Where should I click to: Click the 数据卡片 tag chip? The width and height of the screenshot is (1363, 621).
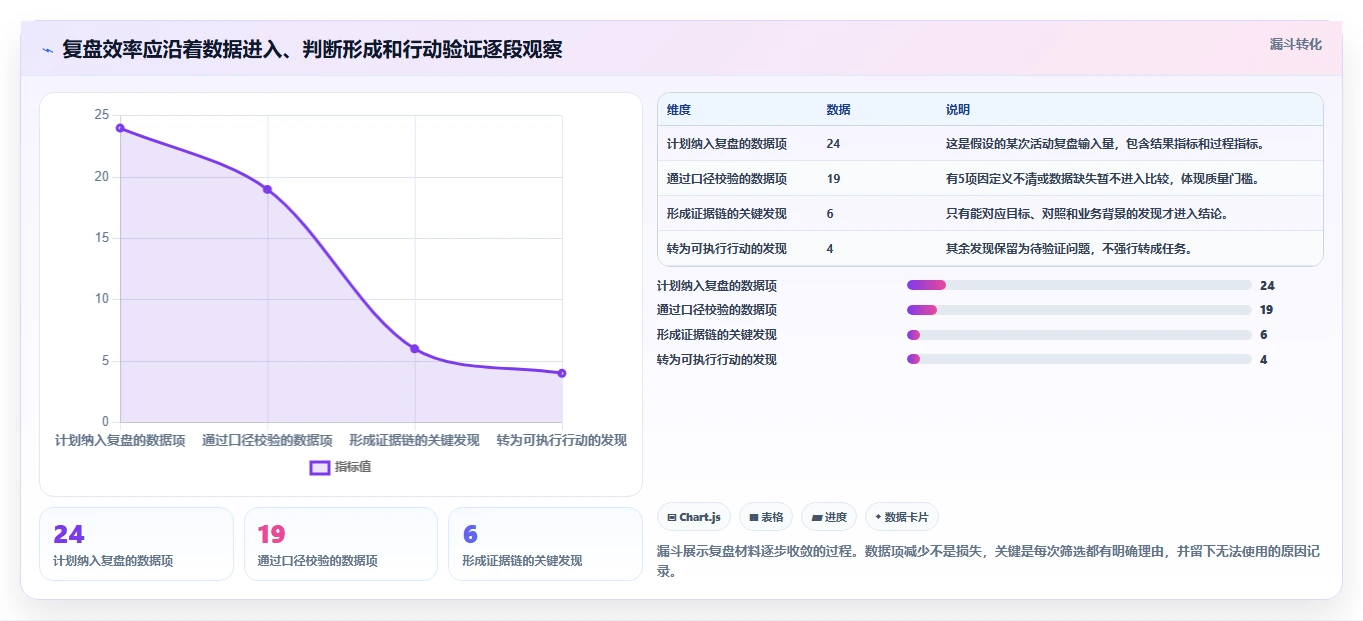pos(902,517)
